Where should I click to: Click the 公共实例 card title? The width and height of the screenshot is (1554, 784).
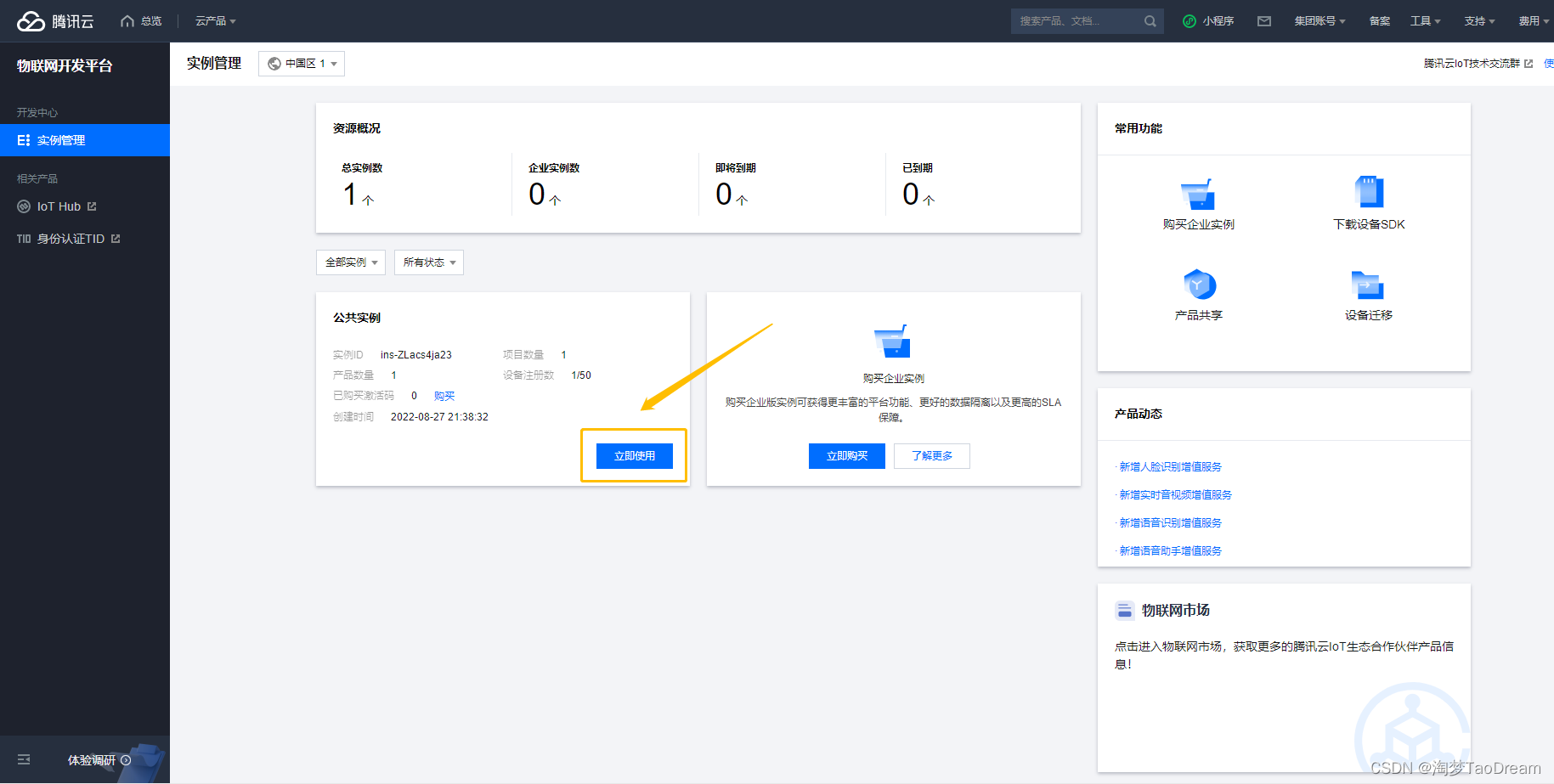point(357,318)
